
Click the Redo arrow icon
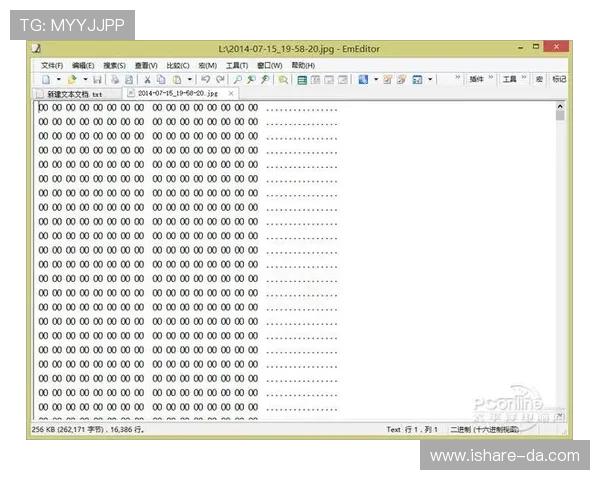[x=220, y=79]
